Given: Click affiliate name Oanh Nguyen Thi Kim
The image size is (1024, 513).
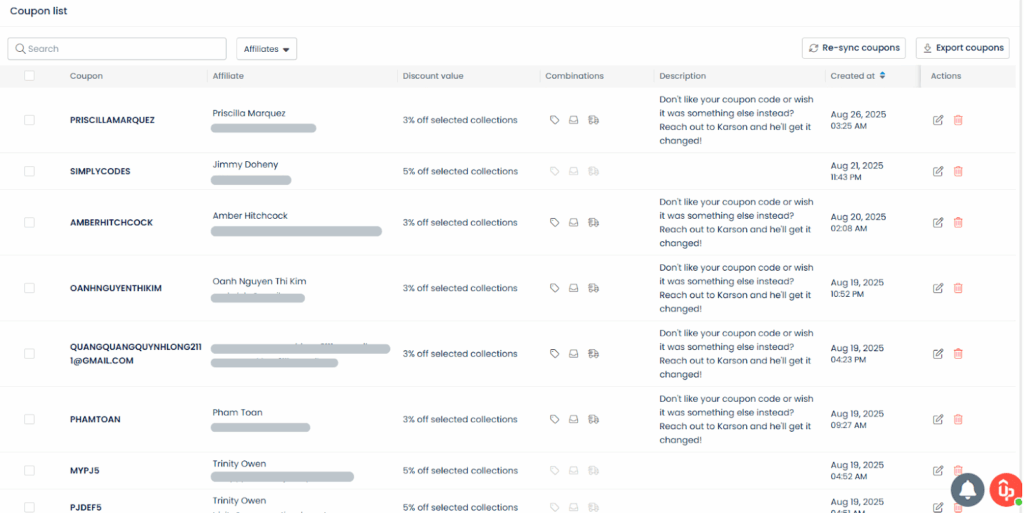Looking at the screenshot, I should coord(259,281).
